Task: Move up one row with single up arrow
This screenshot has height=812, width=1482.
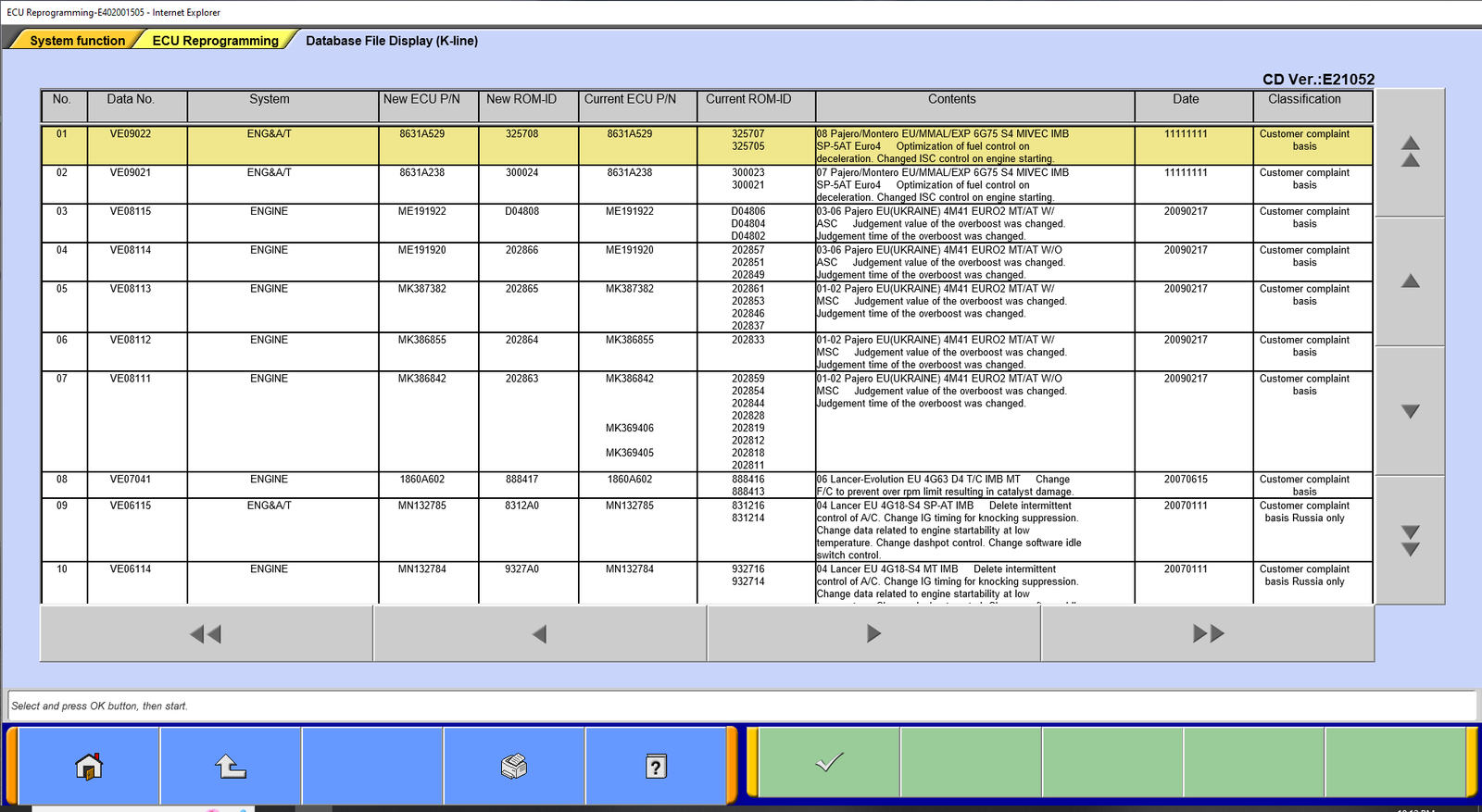Action: click(1411, 281)
